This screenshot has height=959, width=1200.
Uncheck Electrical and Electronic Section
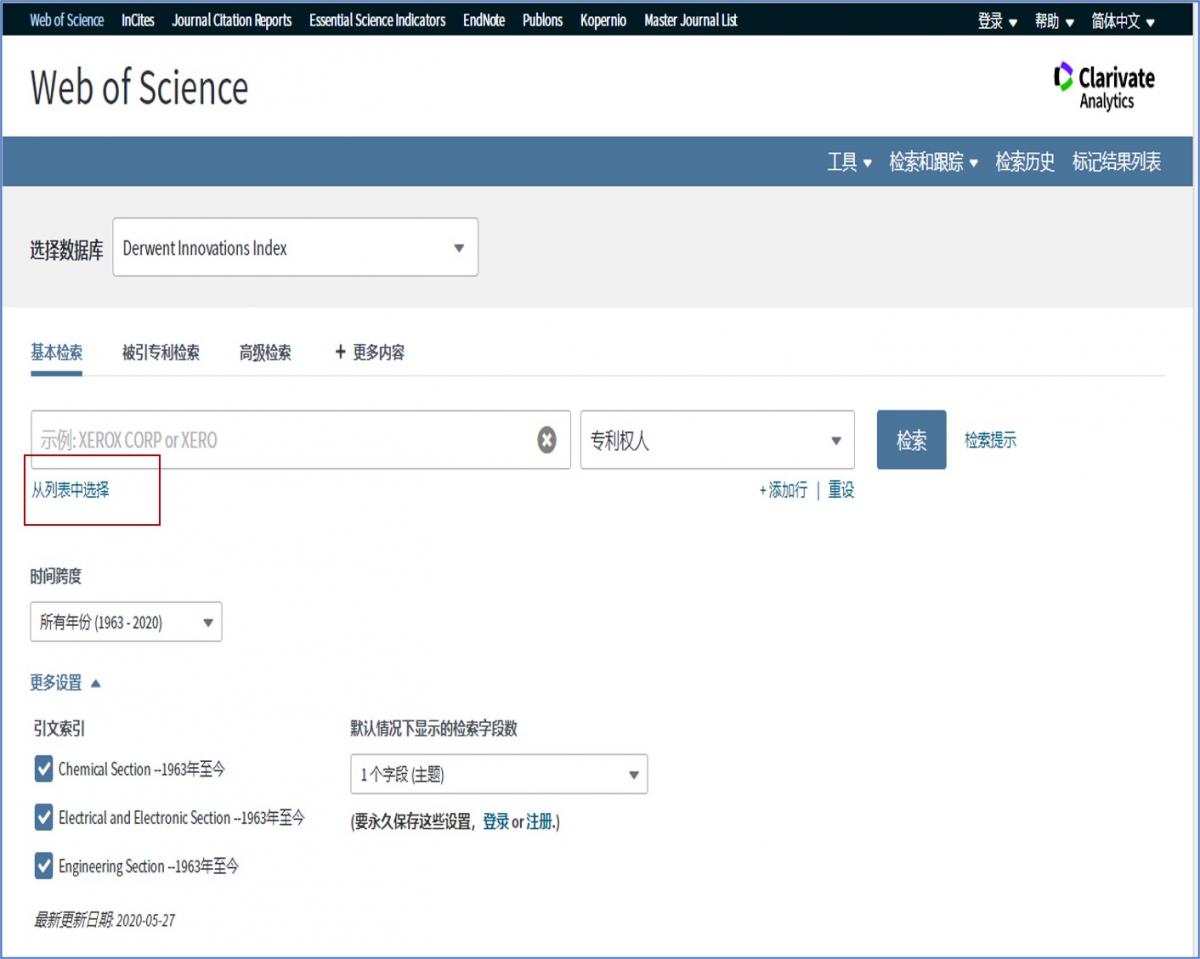click(44, 817)
